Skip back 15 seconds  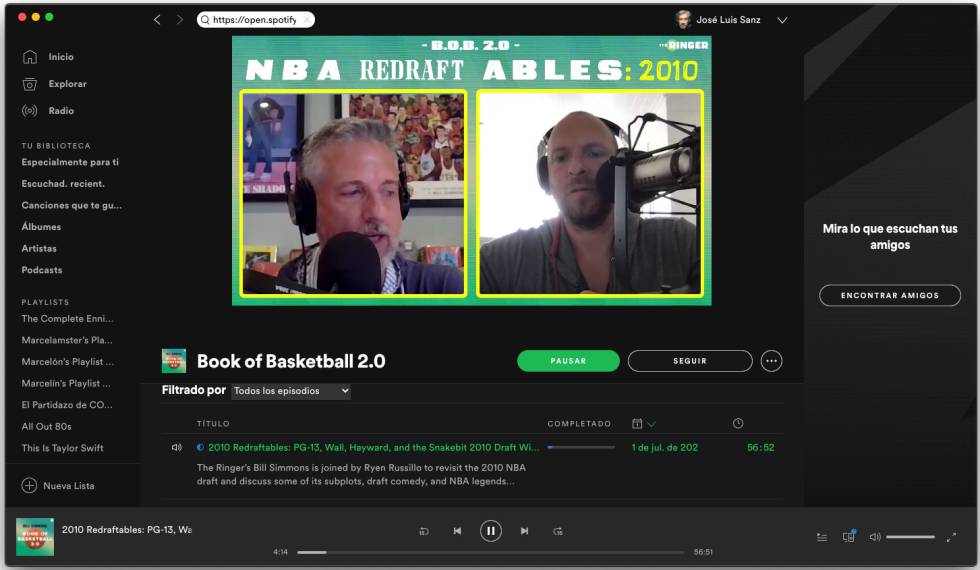(x=424, y=531)
